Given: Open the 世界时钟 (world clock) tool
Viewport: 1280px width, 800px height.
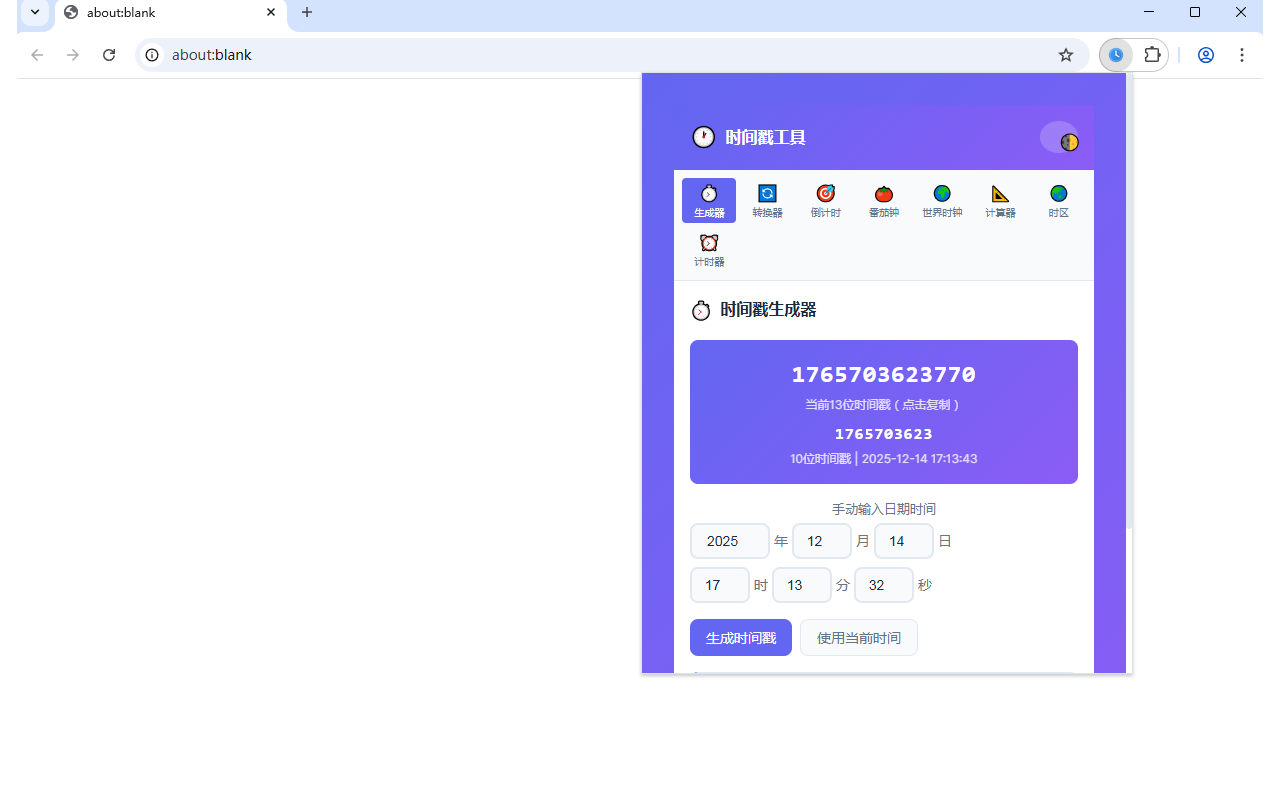Looking at the screenshot, I should pos(941,200).
